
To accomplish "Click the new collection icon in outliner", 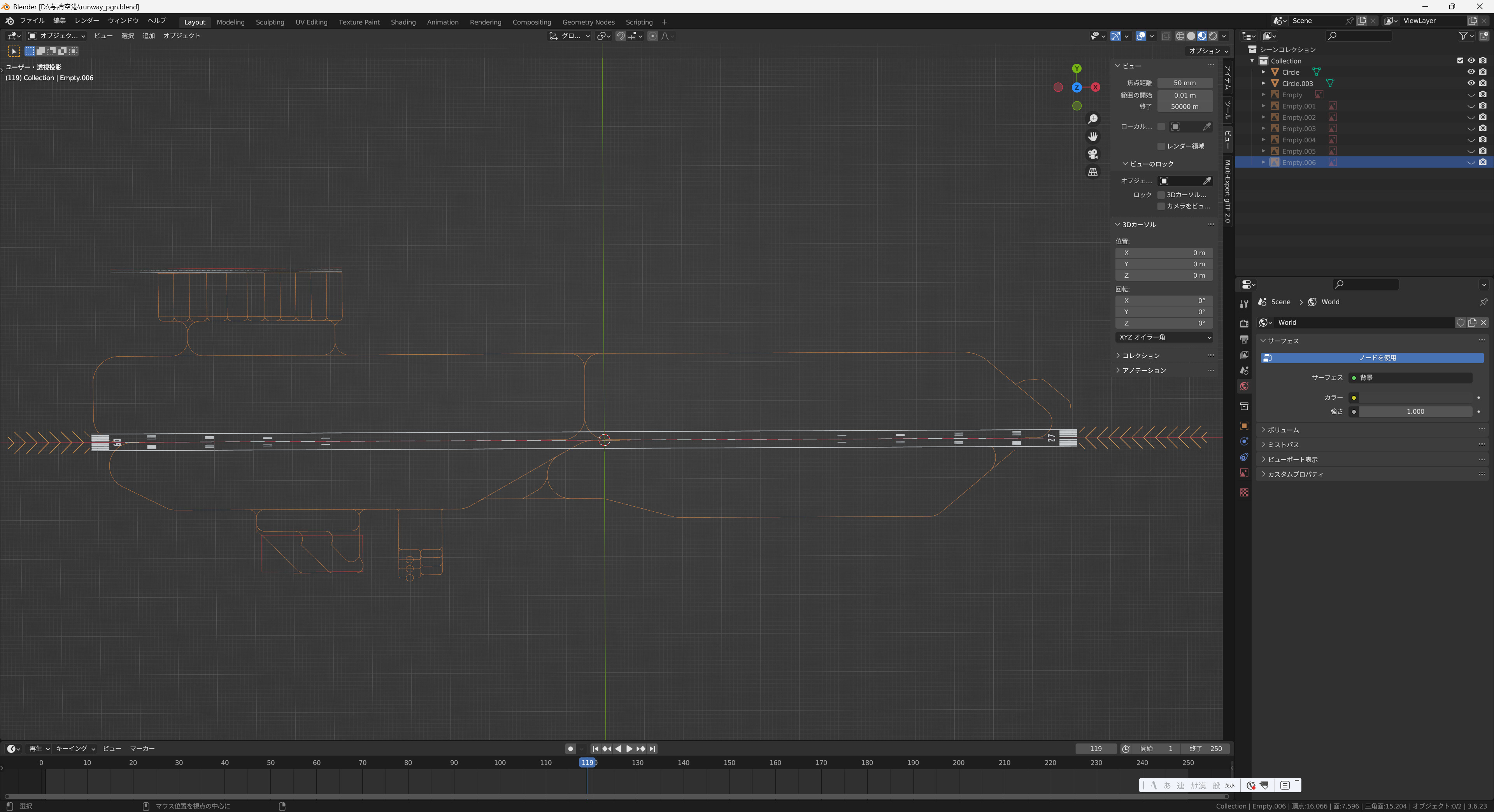I will click(1483, 36).
